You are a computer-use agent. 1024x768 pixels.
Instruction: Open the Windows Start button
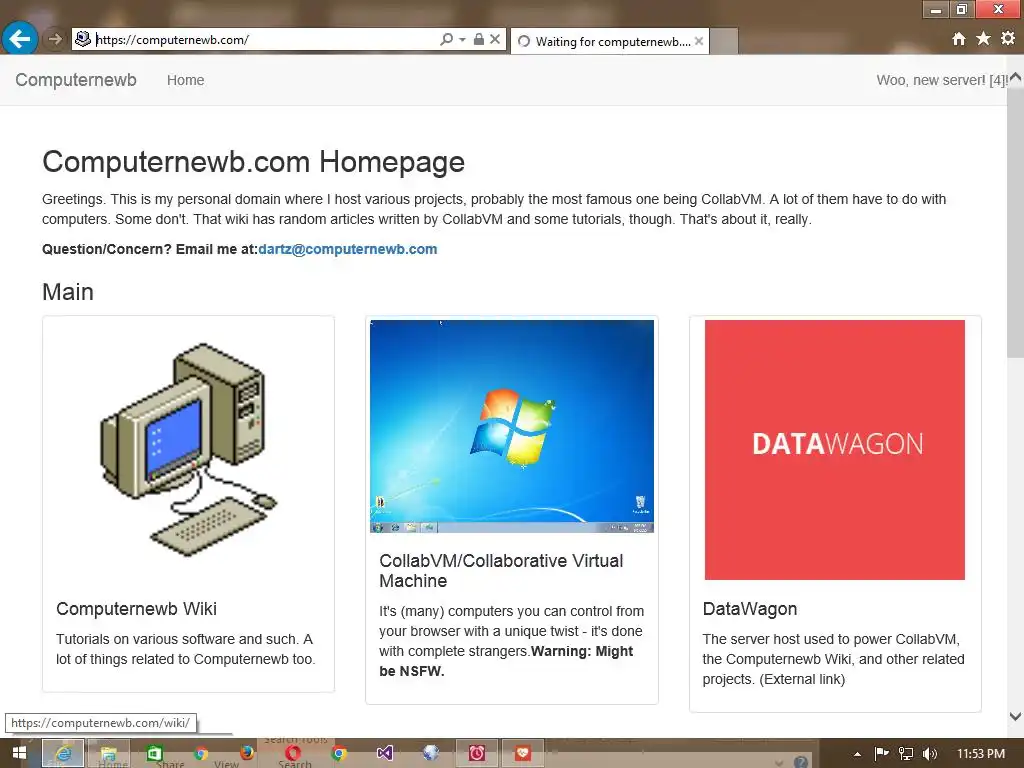pos(20,753)
